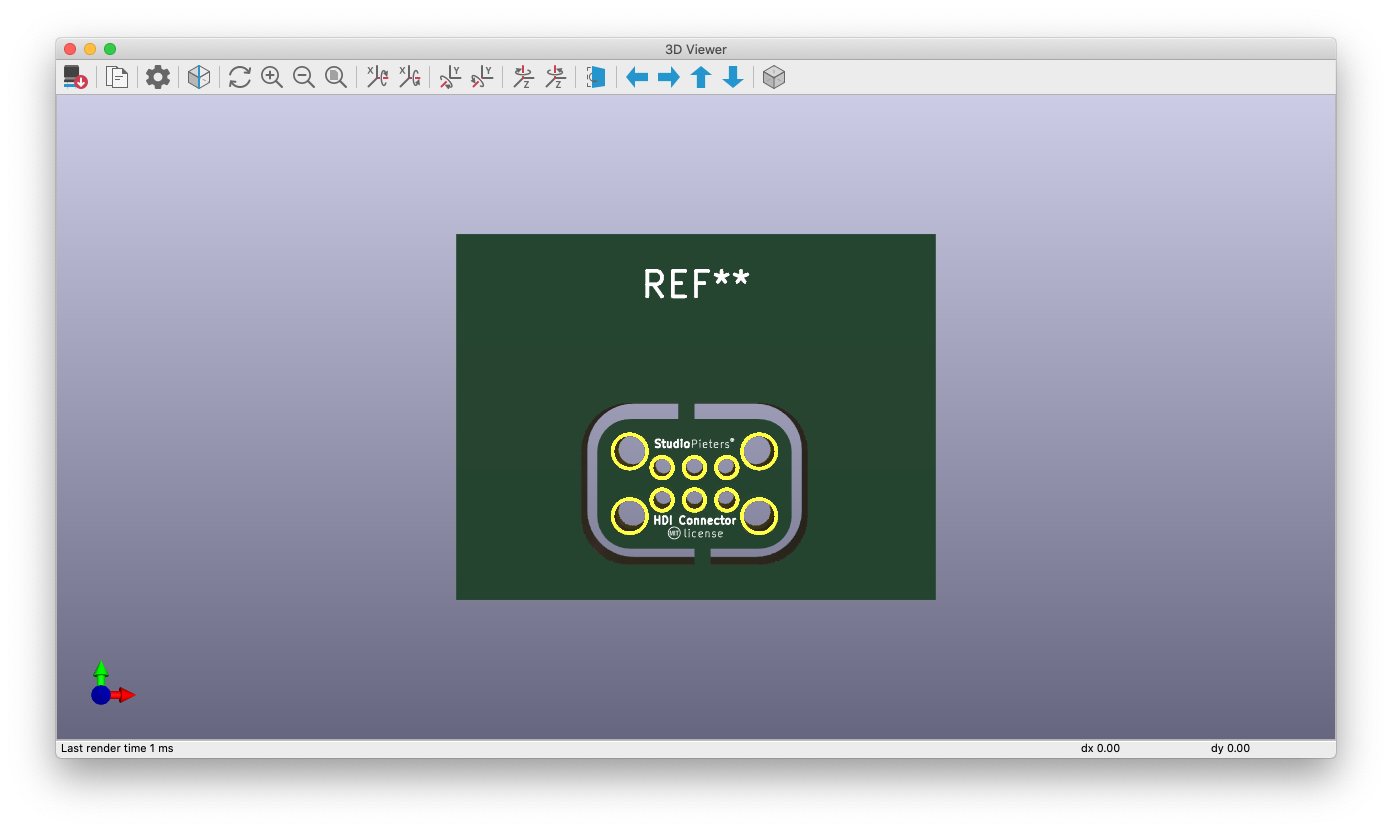Click the dx 0.00 status field
The width and height of the screenshot is (1392, 832).
[1100, 748]
